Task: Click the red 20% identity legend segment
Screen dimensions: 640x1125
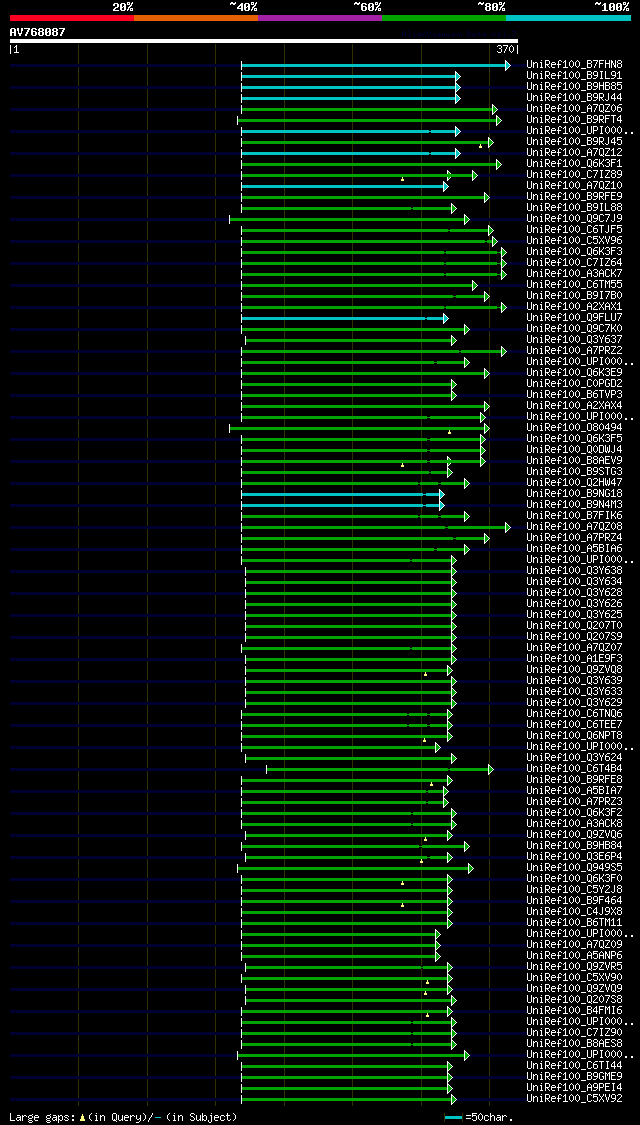Action: point(72,17)
